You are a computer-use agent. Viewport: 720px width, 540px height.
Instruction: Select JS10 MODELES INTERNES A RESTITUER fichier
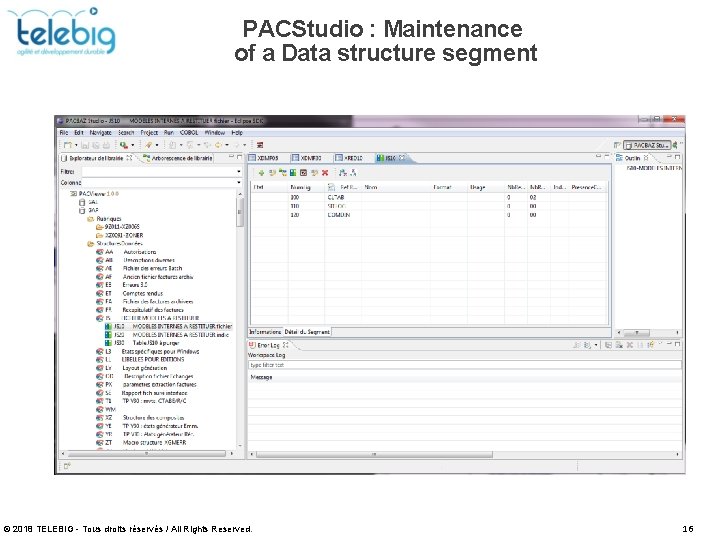(168, 326)
